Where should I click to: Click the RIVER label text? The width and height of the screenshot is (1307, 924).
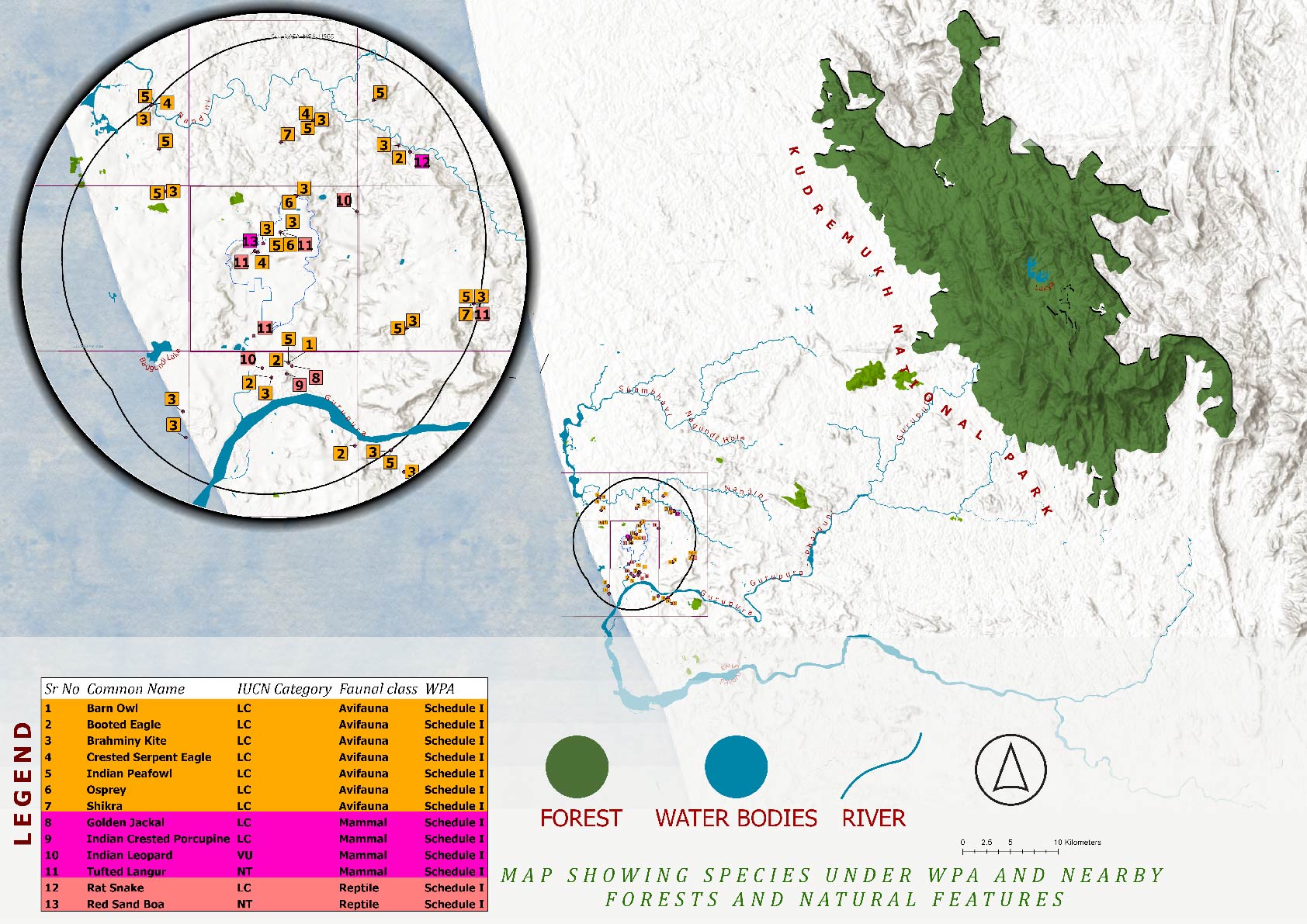[873, 818]
